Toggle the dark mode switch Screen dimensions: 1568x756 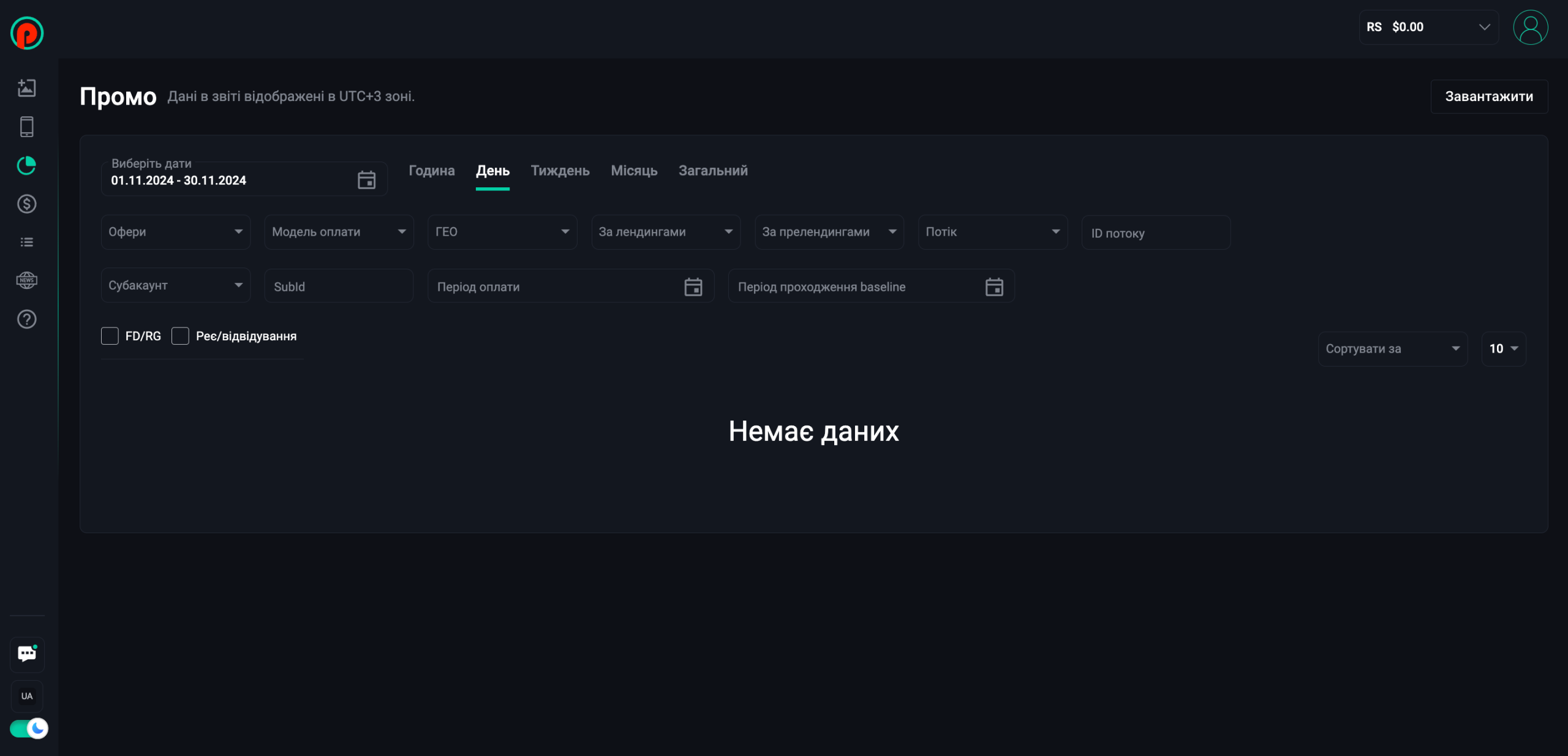click(28, 728)
